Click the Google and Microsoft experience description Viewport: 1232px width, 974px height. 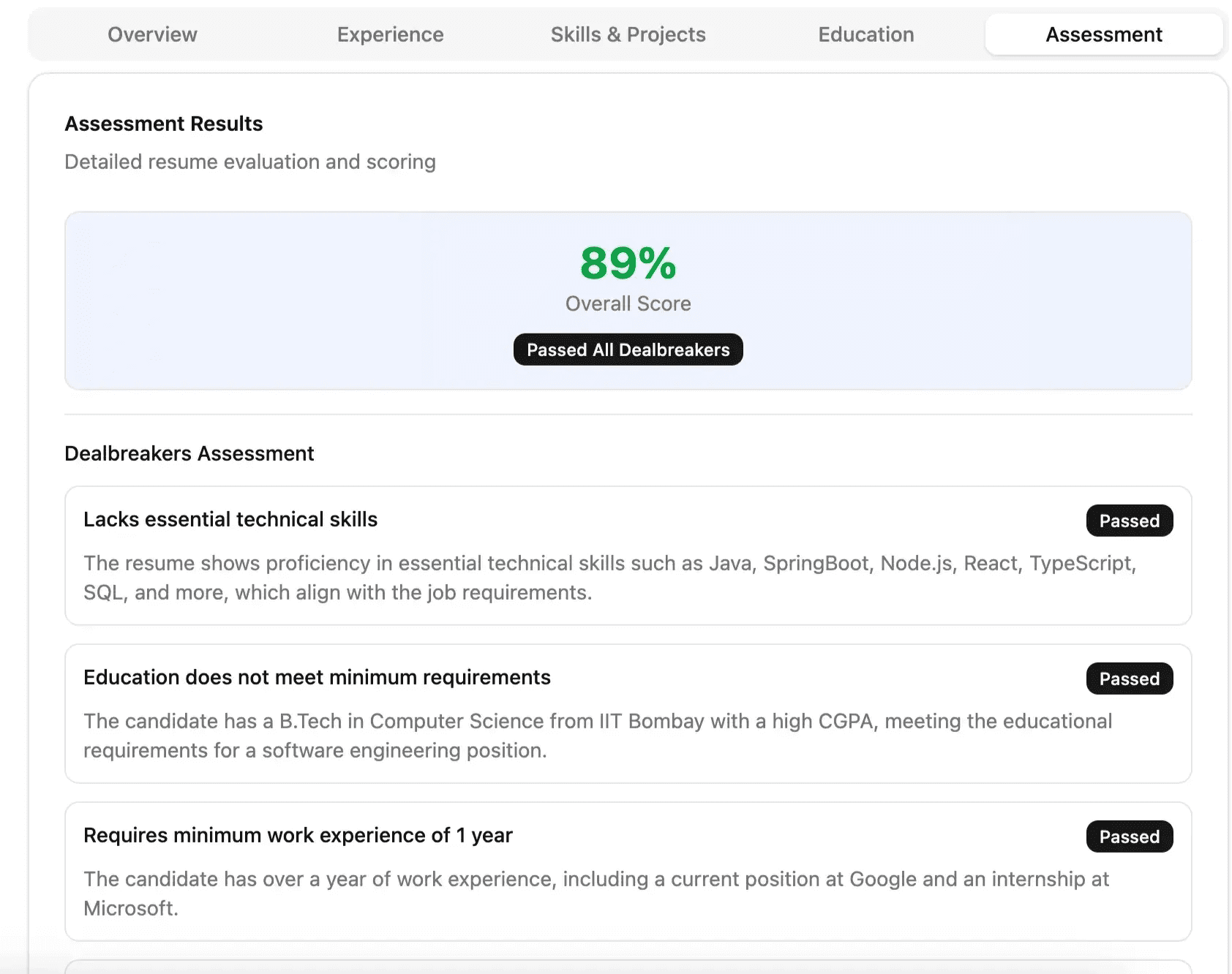(x=596, y=893)
